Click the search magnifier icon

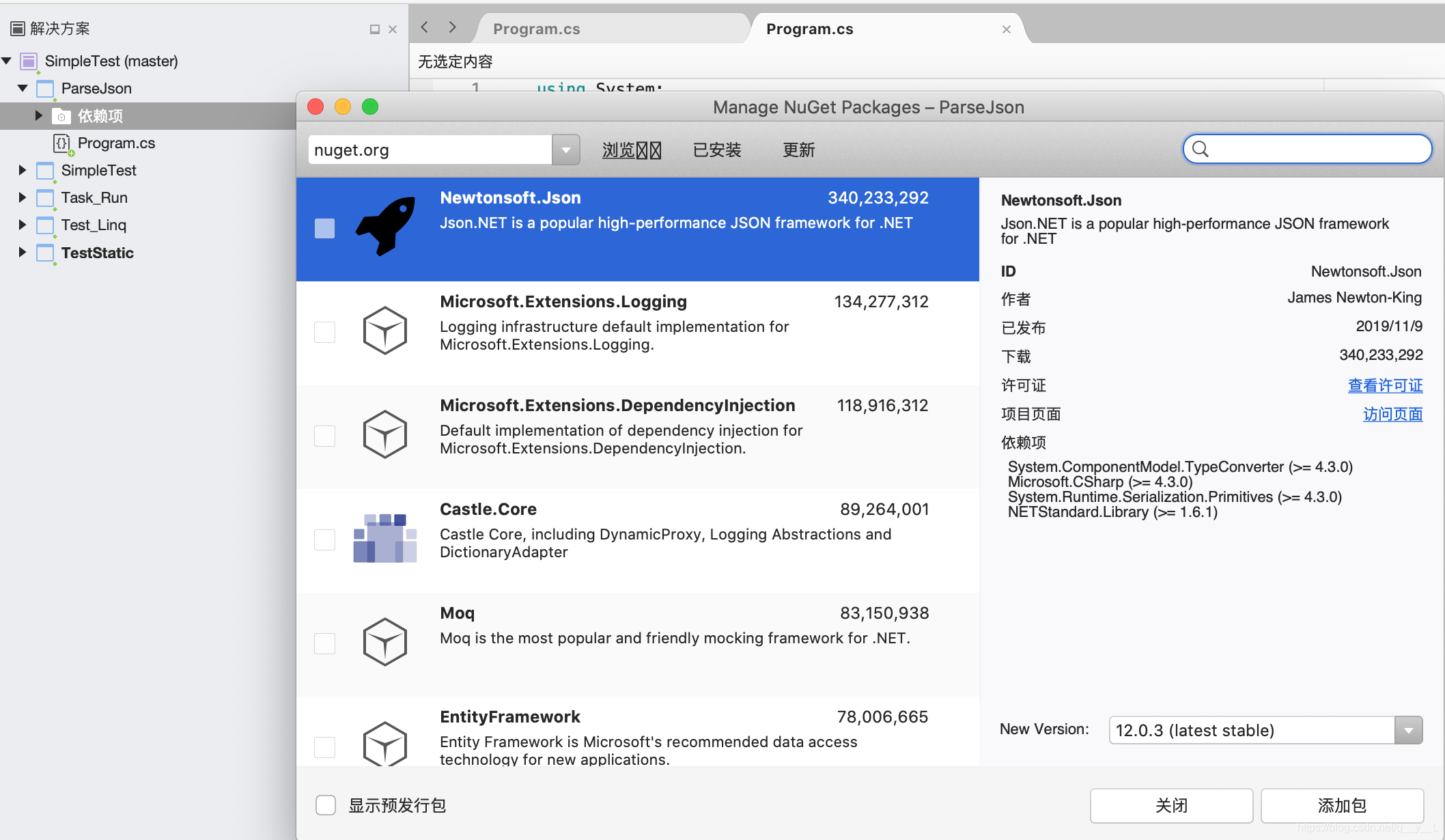coord(1201,149)
